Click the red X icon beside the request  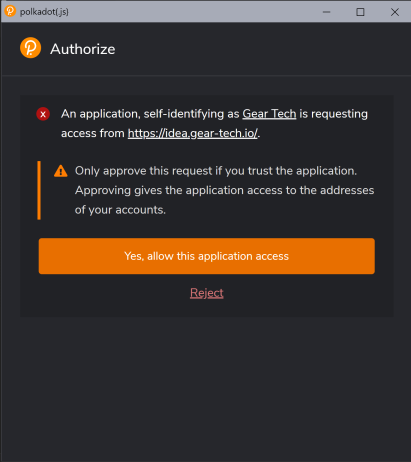pos(43,114)
